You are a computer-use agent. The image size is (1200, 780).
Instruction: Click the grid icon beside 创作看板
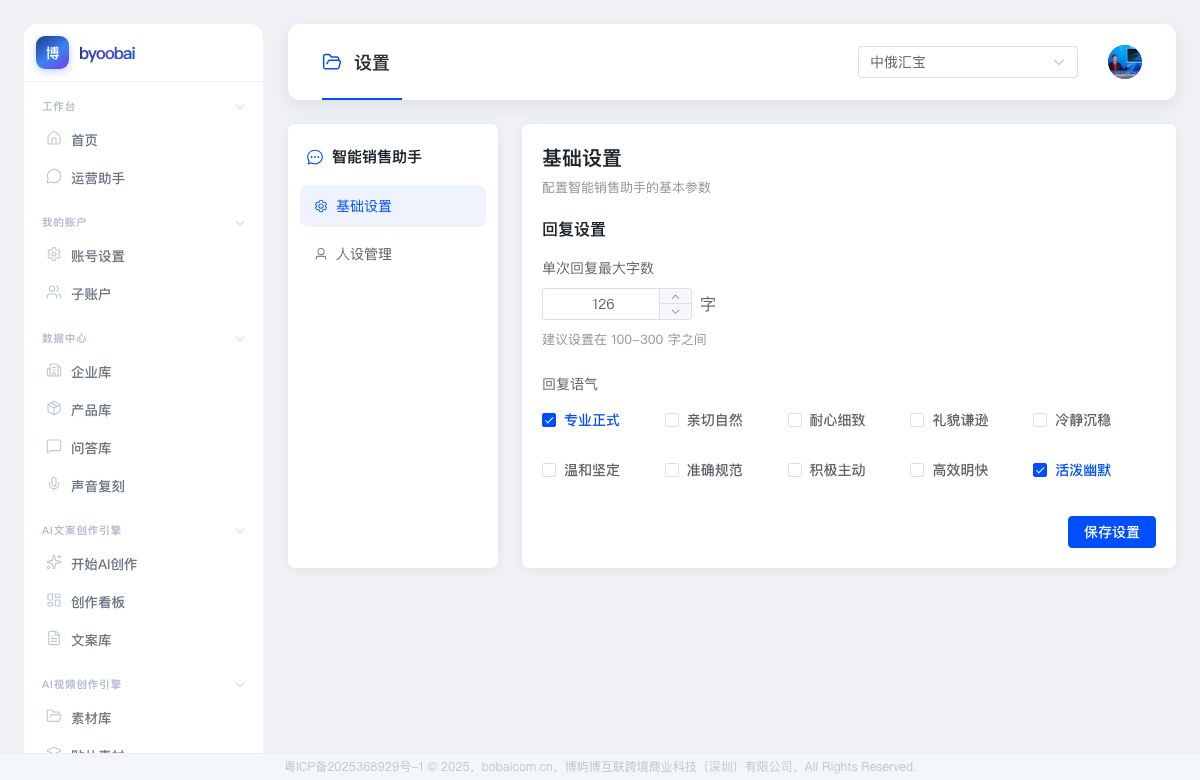(54, 601)
